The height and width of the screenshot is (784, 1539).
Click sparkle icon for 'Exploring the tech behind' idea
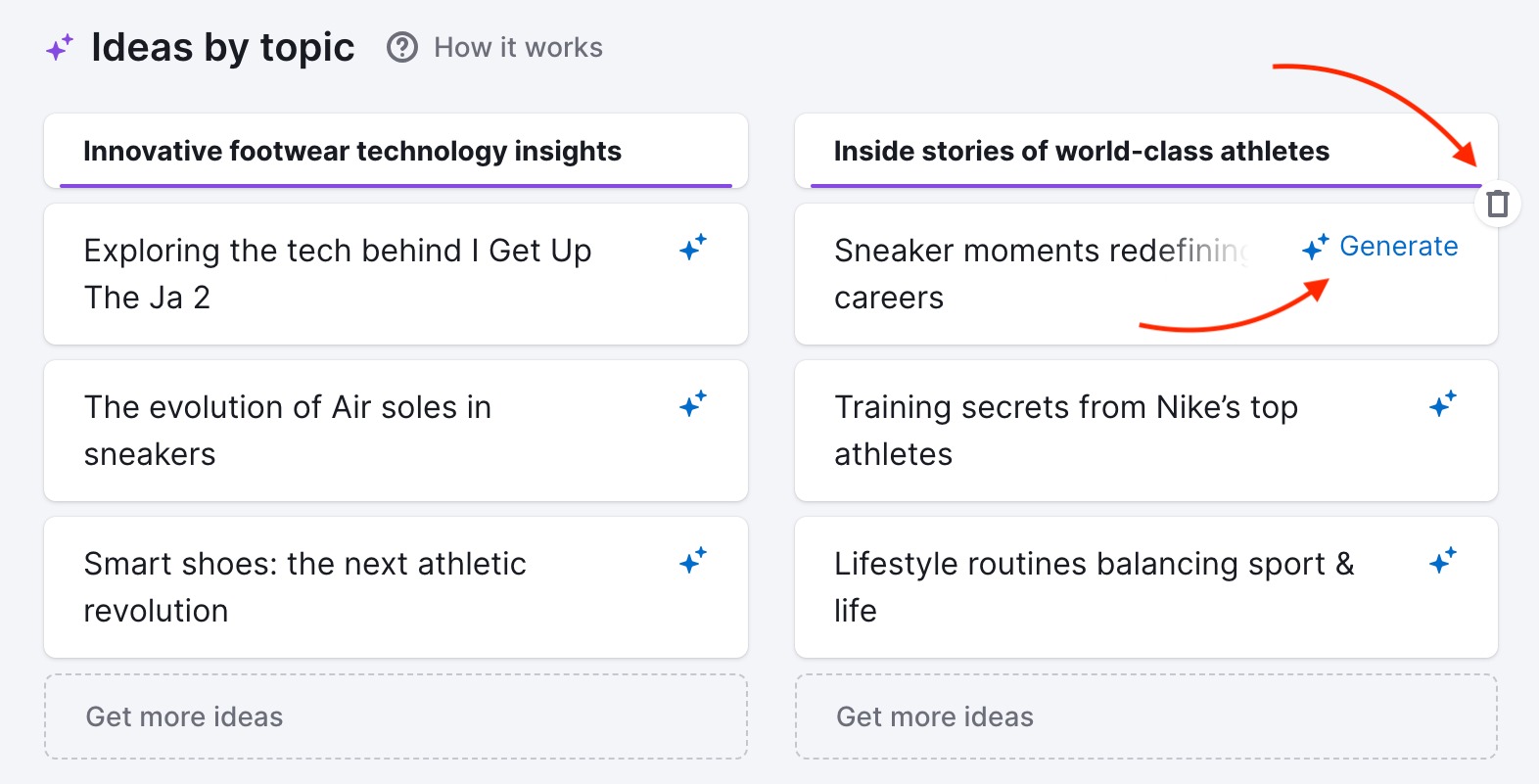693,248
